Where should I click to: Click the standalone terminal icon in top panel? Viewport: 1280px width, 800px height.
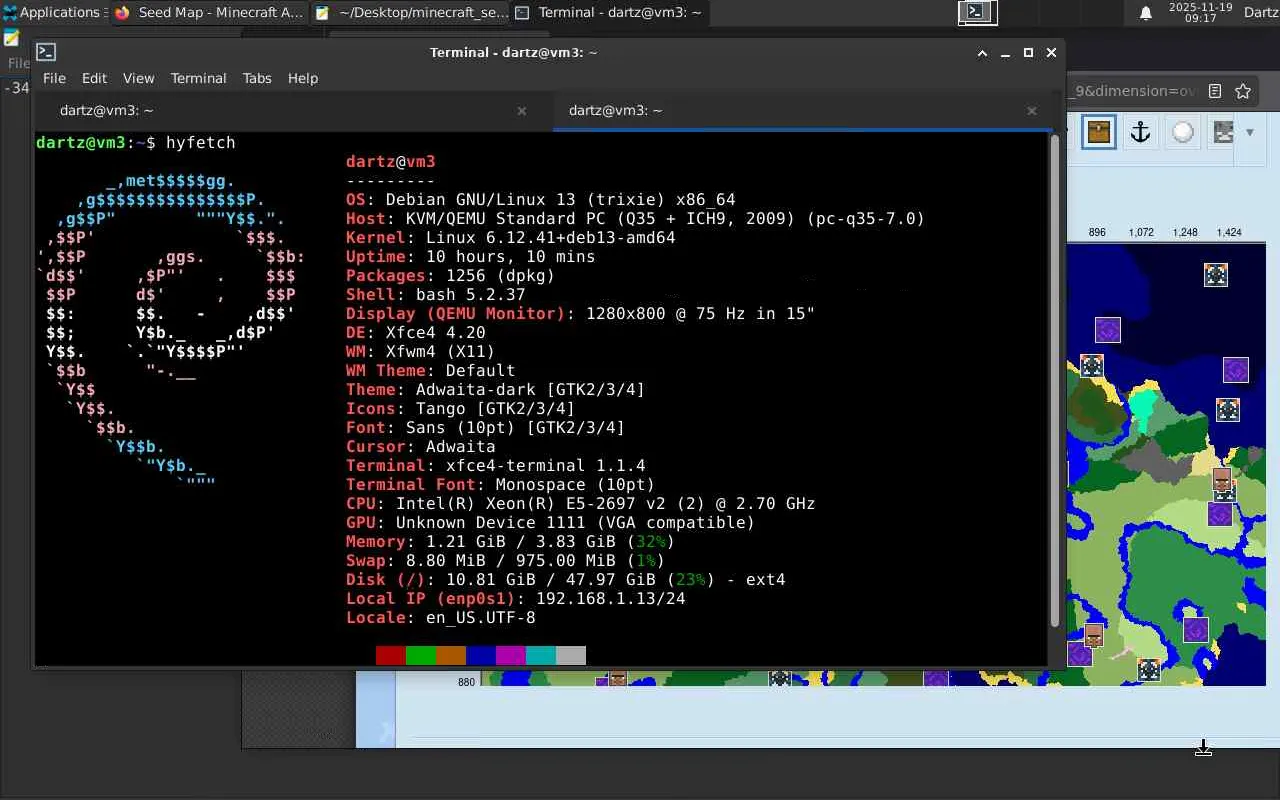(x=977, y=12)
